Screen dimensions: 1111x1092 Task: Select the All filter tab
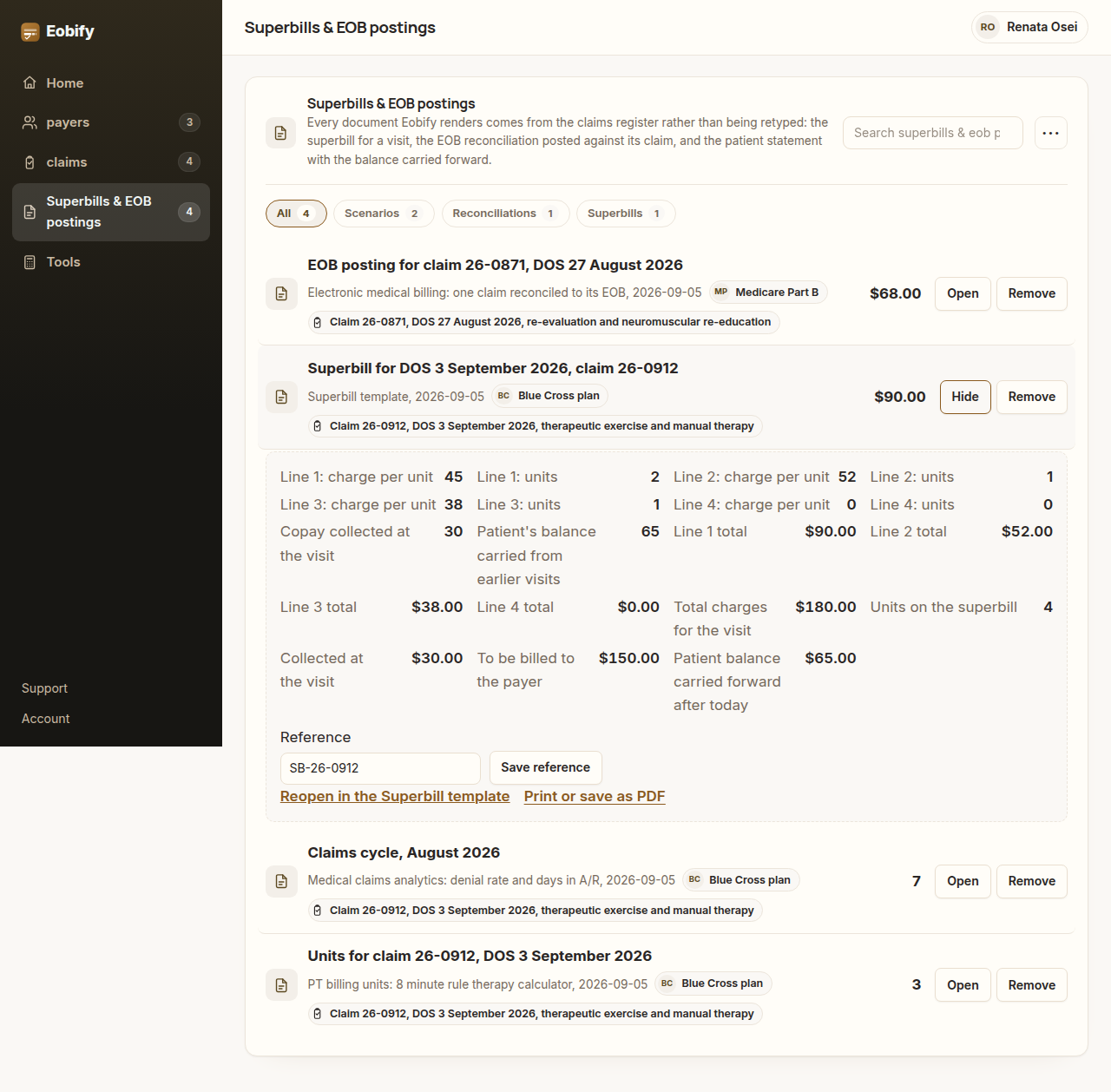(296, 214)
